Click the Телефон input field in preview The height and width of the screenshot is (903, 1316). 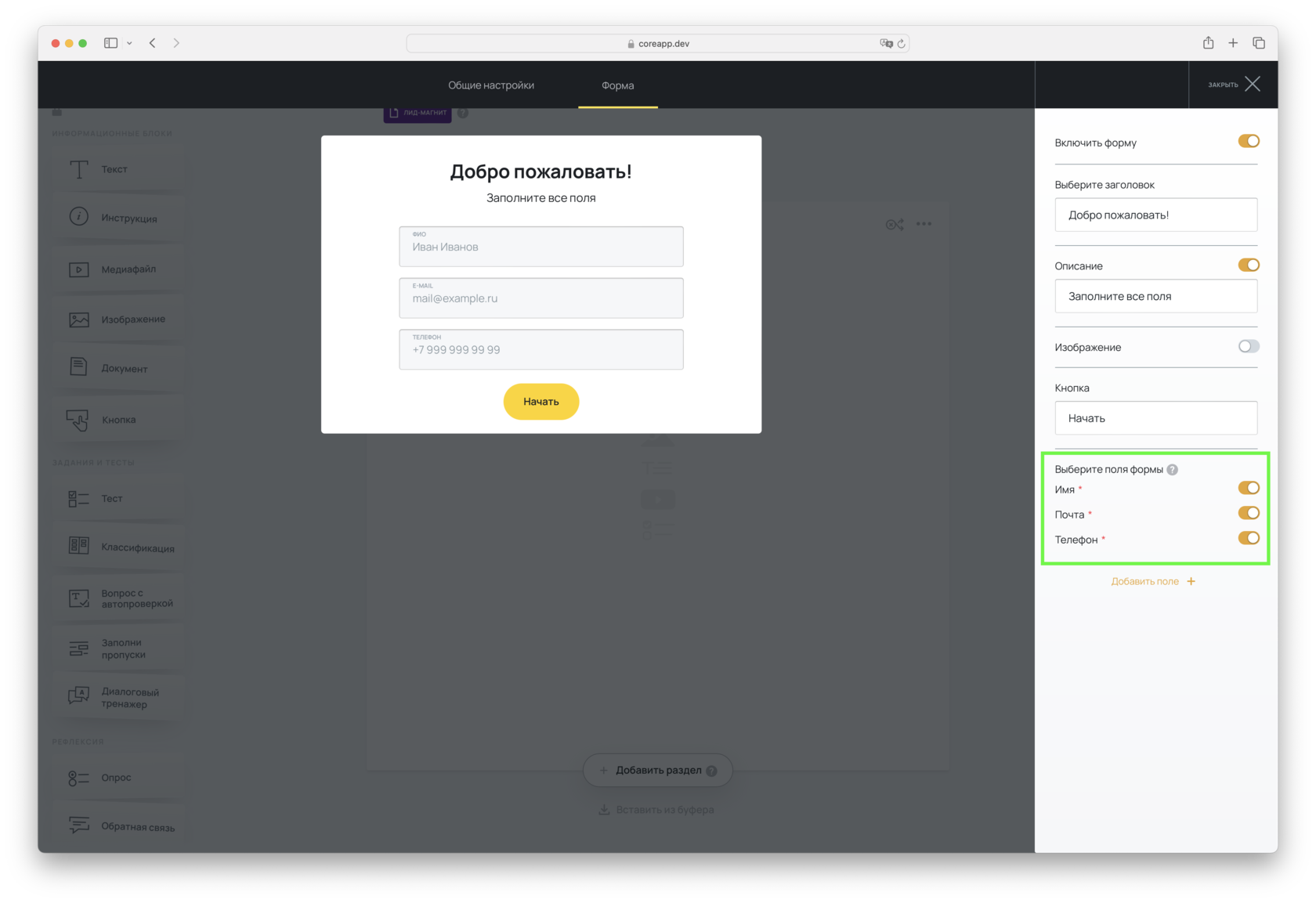pos(541,349)
